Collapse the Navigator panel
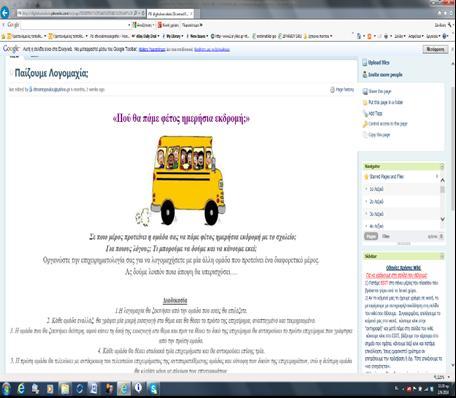 442,166
